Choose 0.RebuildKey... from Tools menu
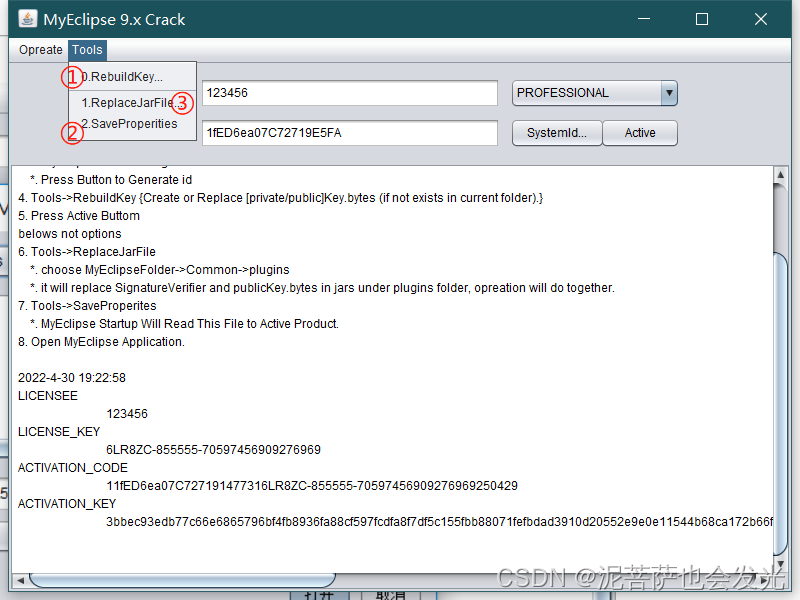 133,77
